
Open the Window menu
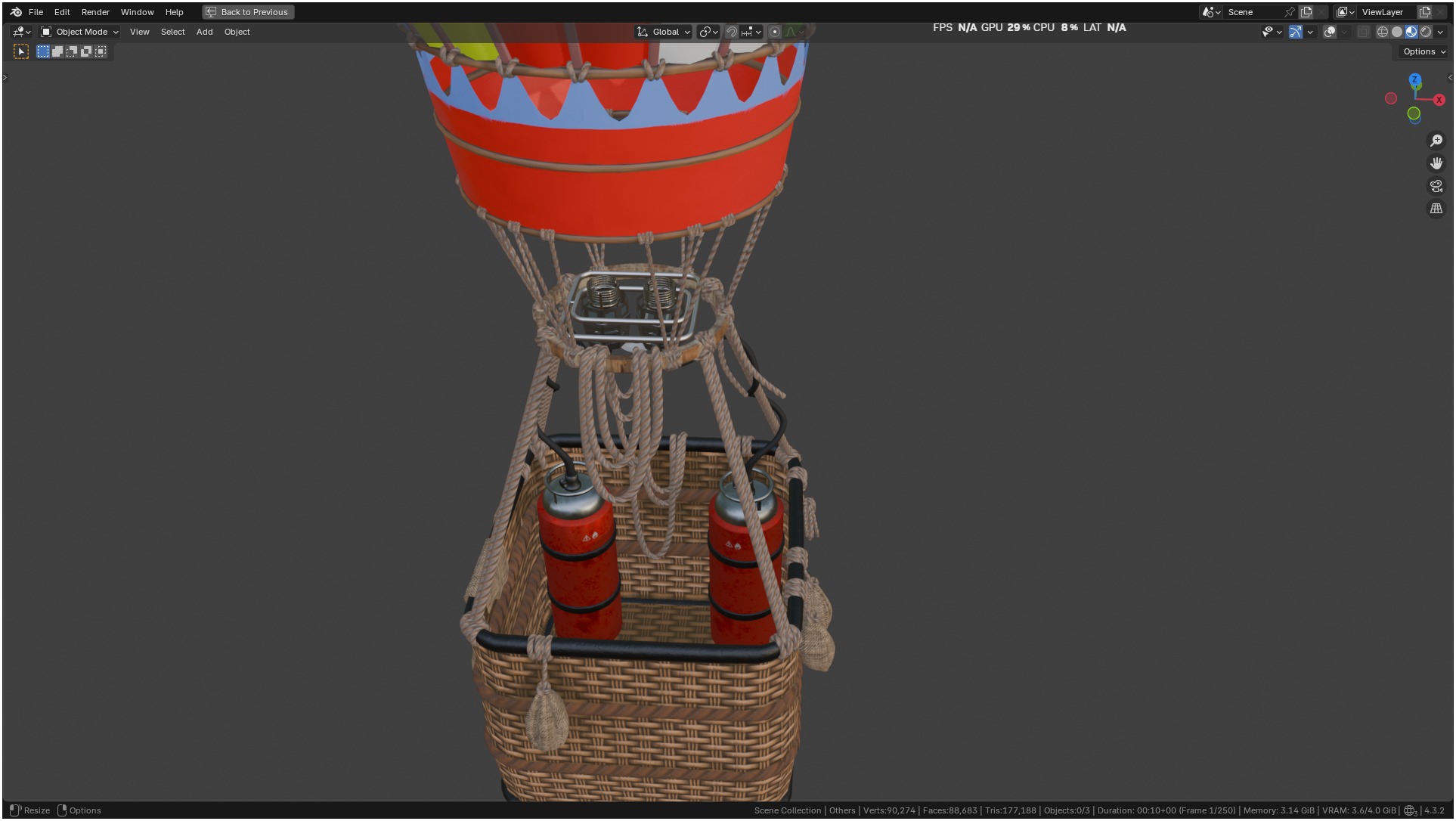click(x=137, y=12)
